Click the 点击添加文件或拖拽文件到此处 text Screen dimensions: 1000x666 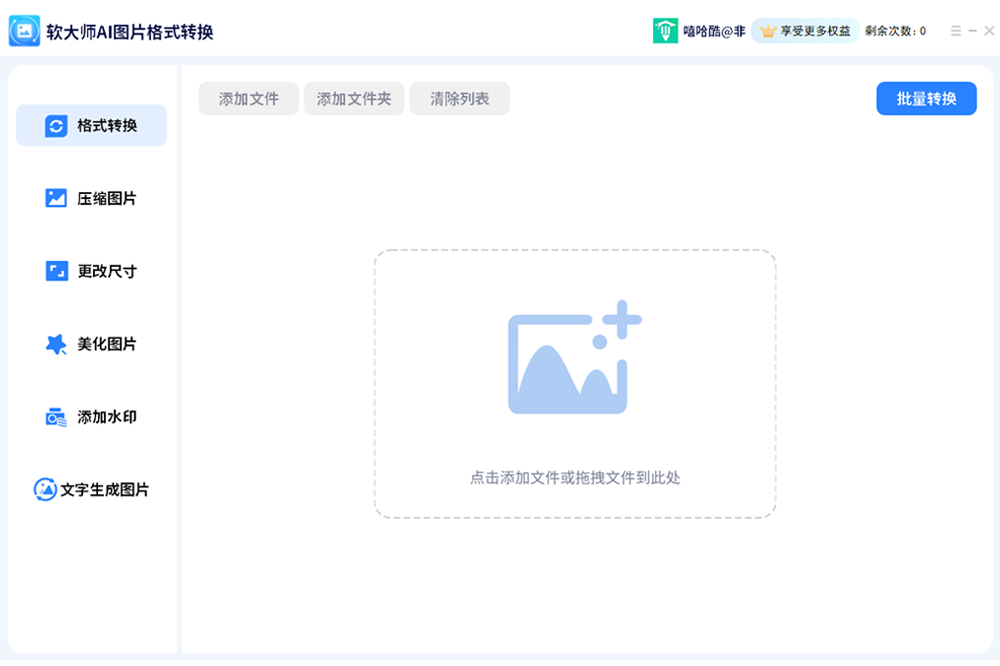[575, 478]
